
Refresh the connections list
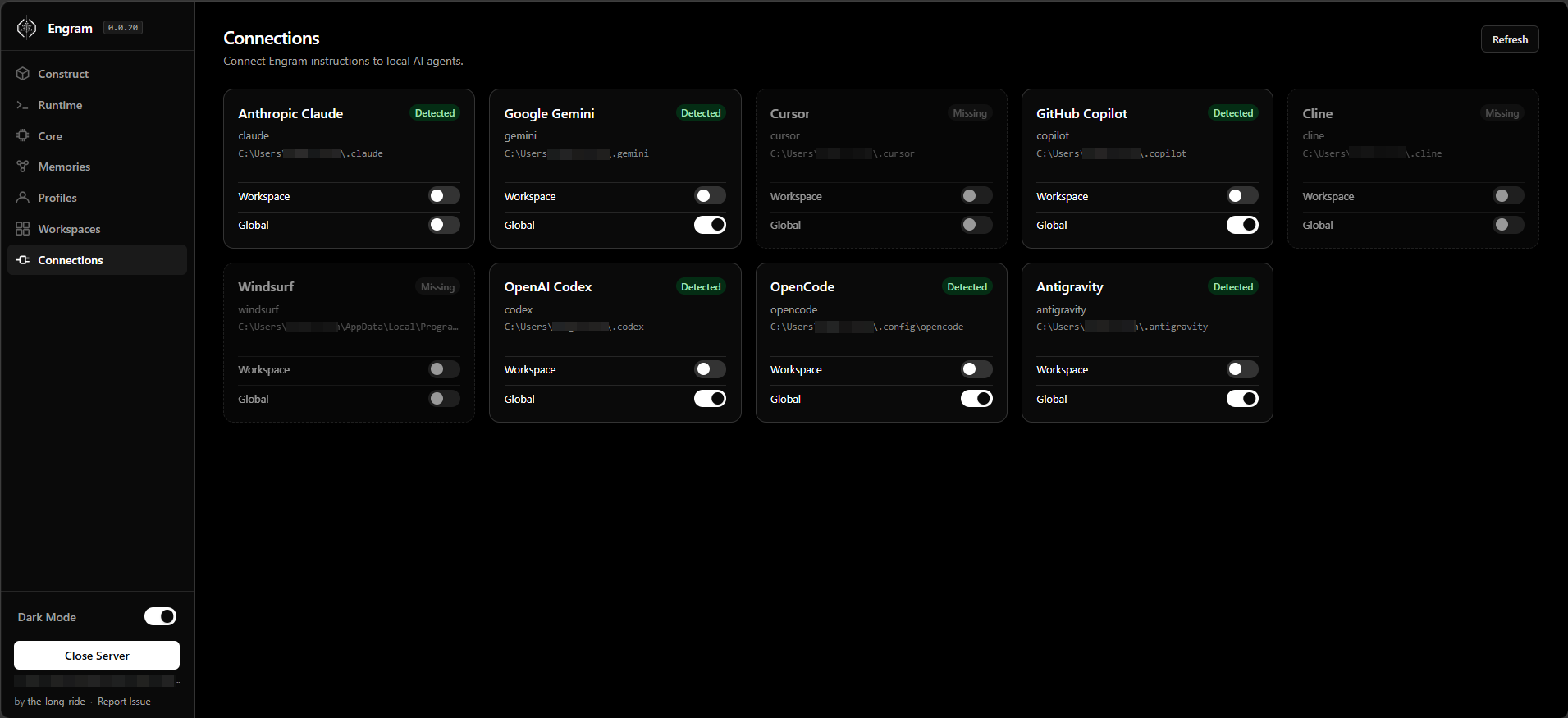coord(1510,39)
